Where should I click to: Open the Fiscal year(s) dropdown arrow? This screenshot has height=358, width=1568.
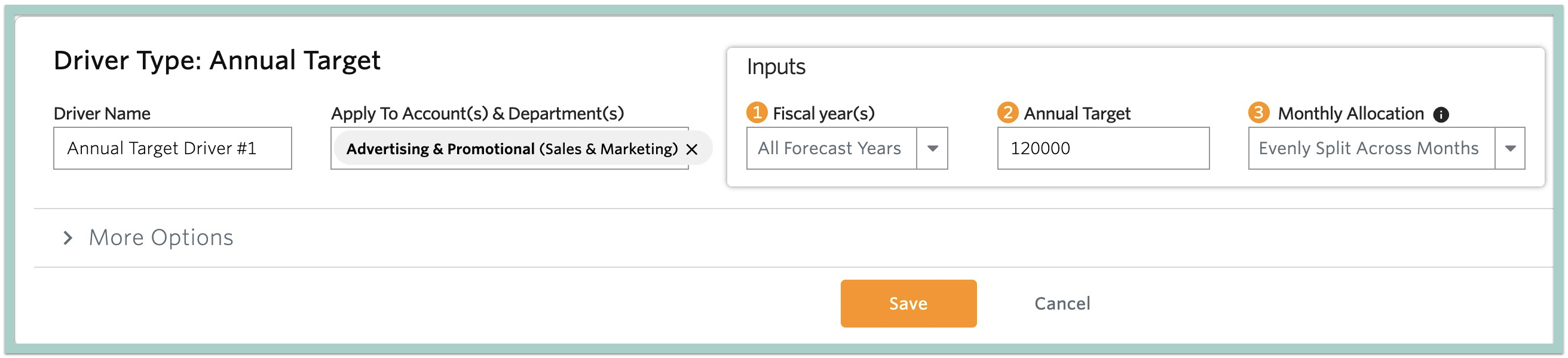pos(932,149)
